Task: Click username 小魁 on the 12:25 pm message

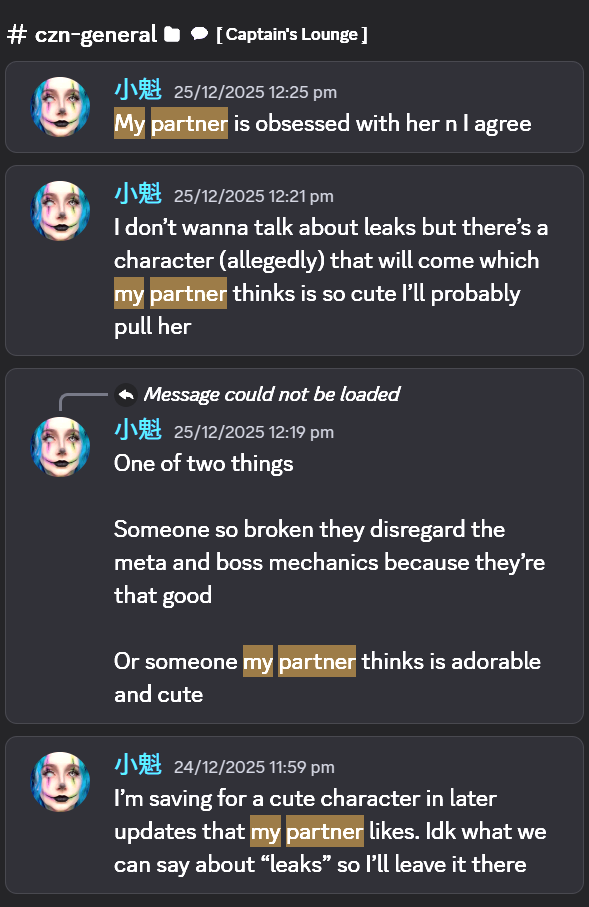Action: pos(138,90)
